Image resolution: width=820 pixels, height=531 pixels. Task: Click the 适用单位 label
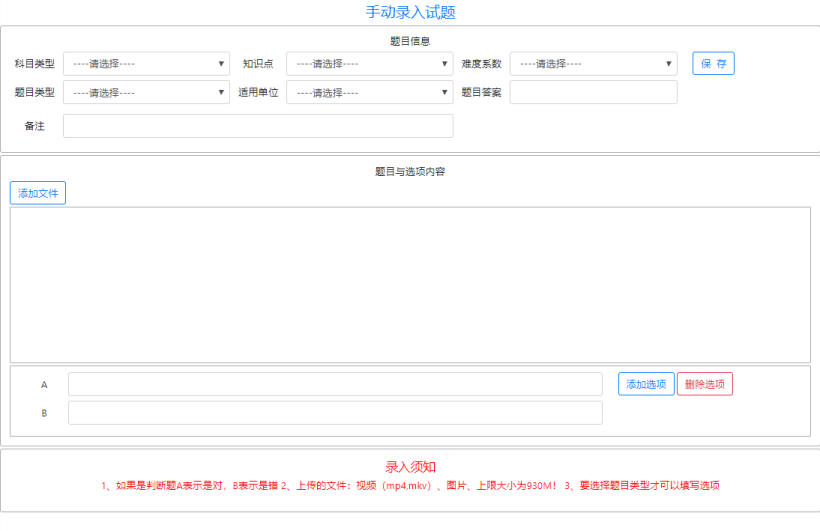tap(258, 93)
